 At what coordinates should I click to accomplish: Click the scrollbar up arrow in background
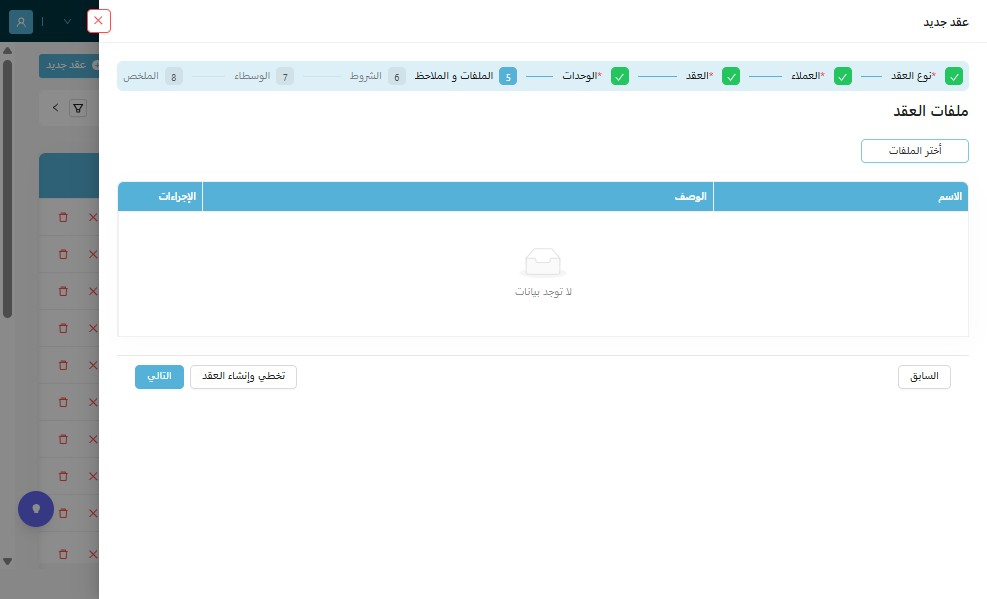(x=8, y=50)
